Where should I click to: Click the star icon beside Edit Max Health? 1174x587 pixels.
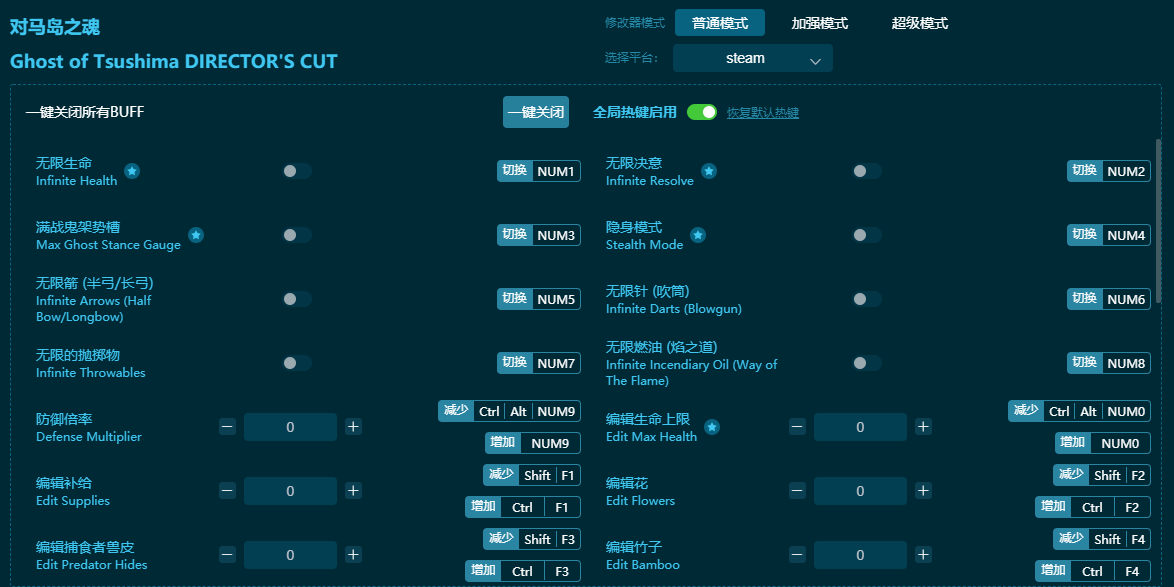coord(712,427)
